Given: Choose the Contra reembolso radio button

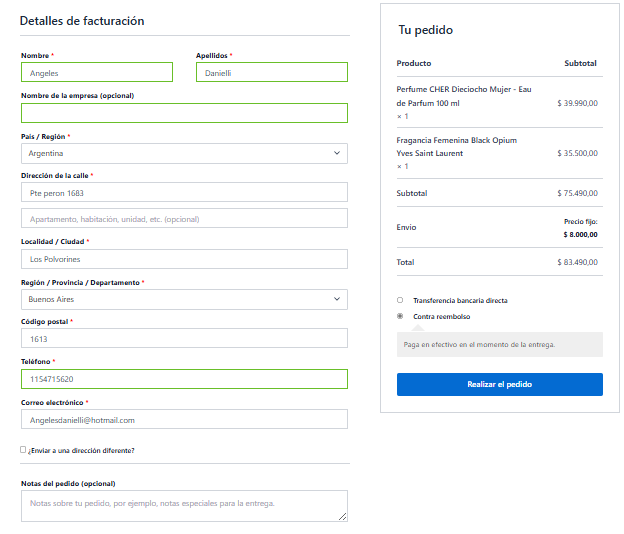Looking at the screenshot, I should (400, 316).
